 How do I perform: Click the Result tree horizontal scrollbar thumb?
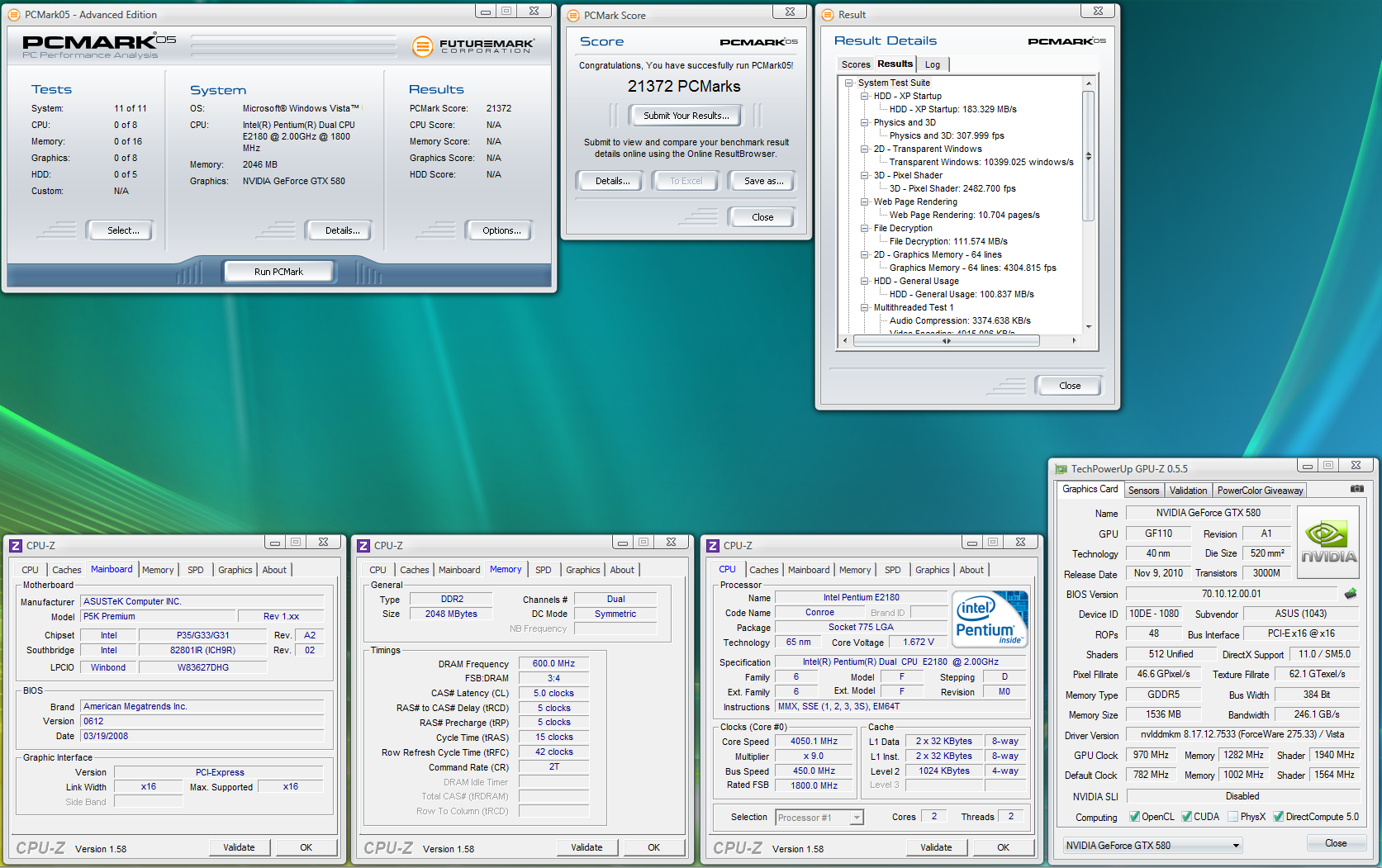point(946,340)
